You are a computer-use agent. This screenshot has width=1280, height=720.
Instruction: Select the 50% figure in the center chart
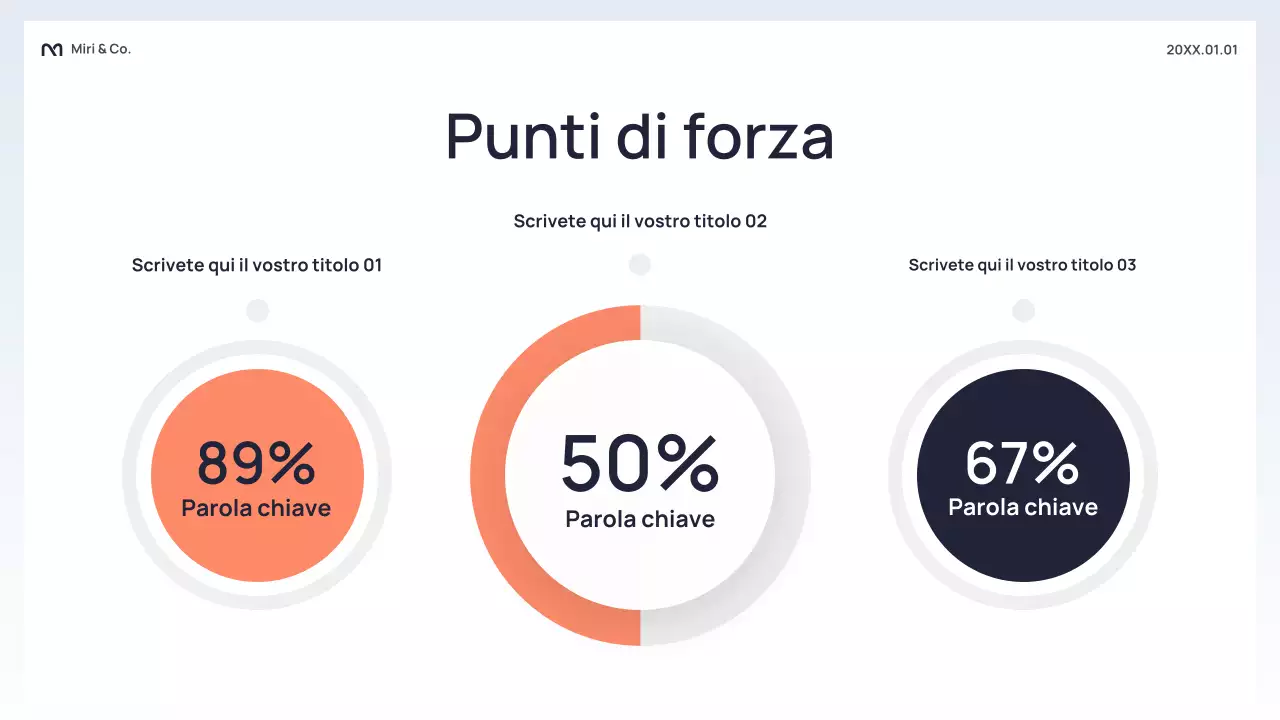(x=640, y=463)
